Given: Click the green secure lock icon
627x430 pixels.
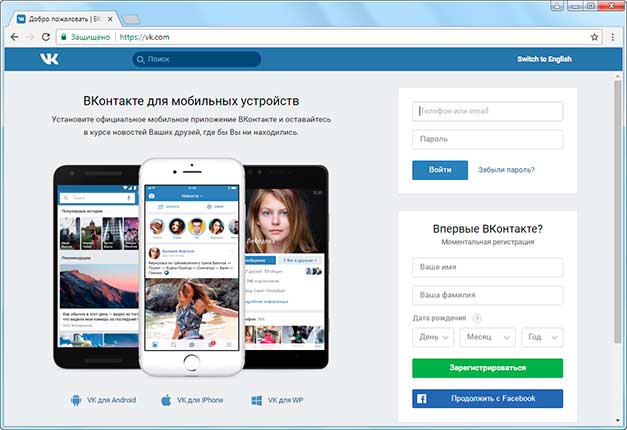Looking at the screenshot, I should coord(64,37).
